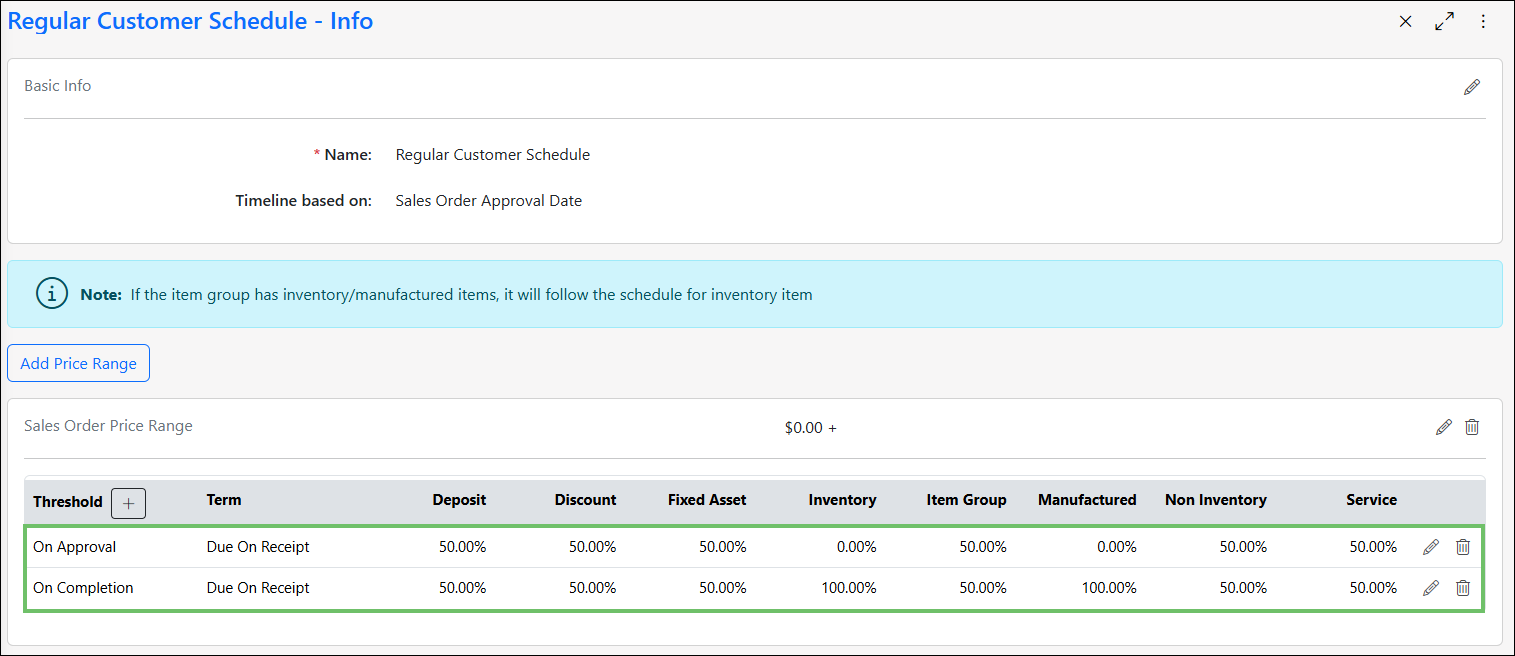Close the Regular Customer Schedule panel
This screenshot has height=656, width=1515.
point(1405,21)
